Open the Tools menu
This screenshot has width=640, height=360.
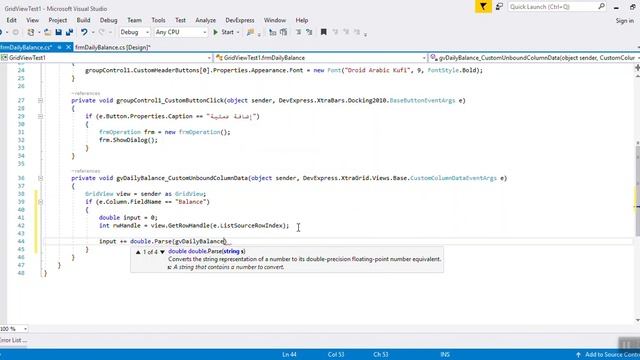(158, 20)
